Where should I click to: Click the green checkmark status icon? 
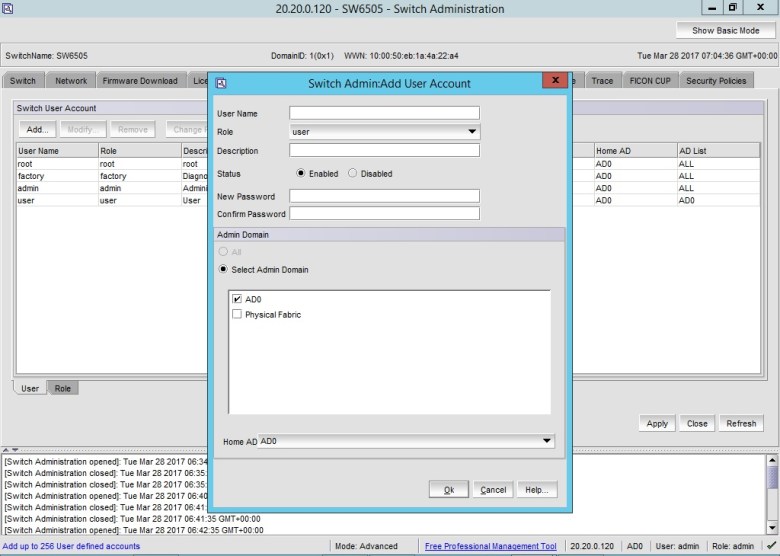tap(770, 546)
